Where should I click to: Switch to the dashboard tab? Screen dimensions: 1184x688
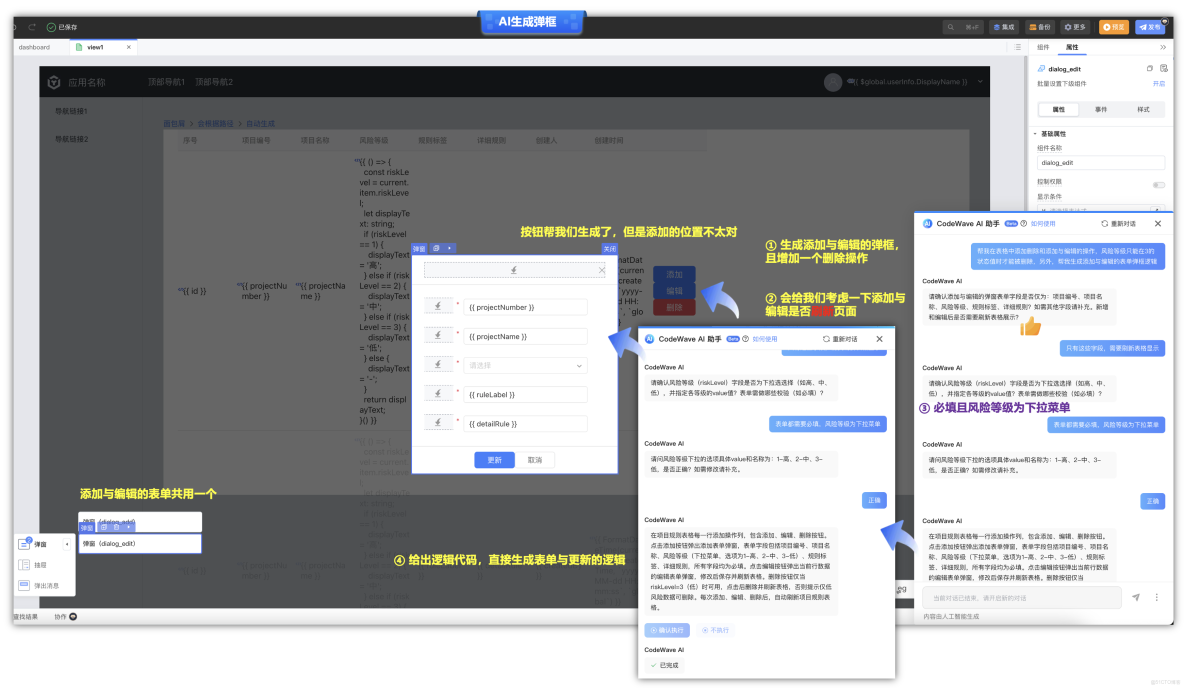(36, 46)
